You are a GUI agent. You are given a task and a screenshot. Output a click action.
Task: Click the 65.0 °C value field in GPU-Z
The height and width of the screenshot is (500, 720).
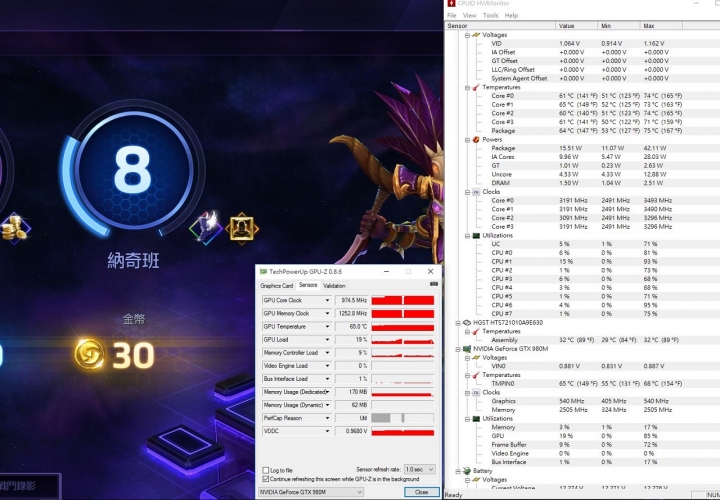tap(352, 327)
